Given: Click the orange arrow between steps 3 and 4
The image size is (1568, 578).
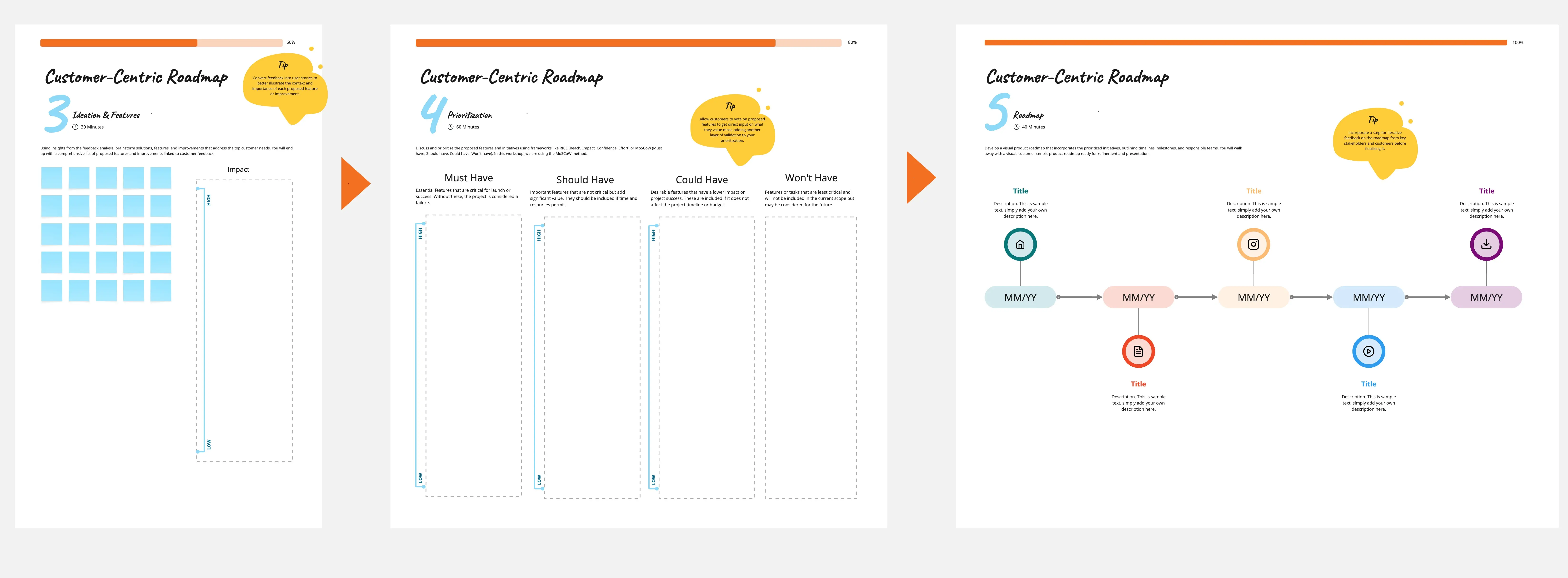Looking at the screenshot, I should point(356,184).
